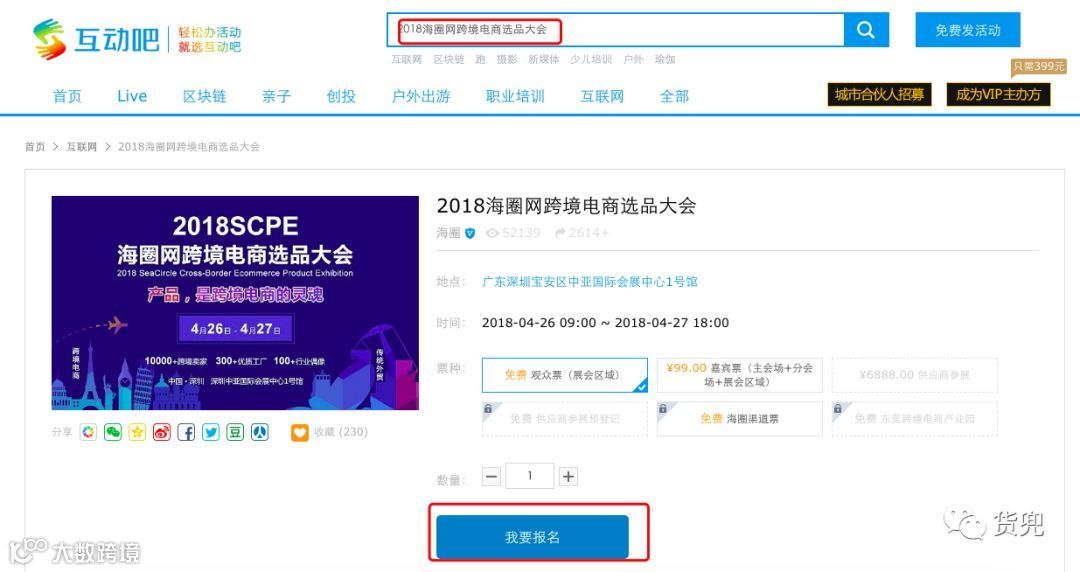Open the 互联网 navigation tab
The image size is (1080, 572).
(x=603, y=96)
